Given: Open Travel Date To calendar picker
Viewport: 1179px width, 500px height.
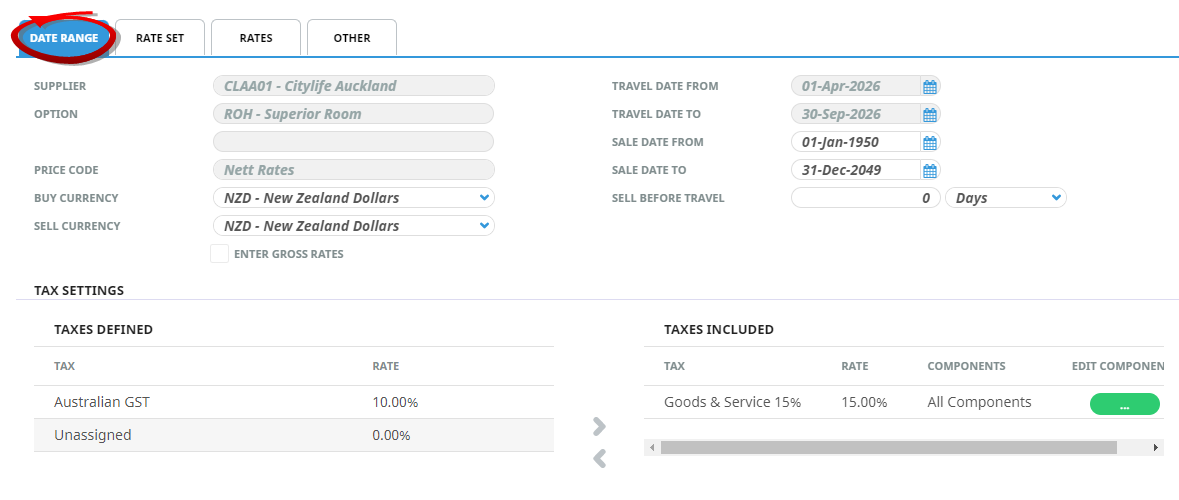Looking at the screenshot, I should tap(929, 114).
